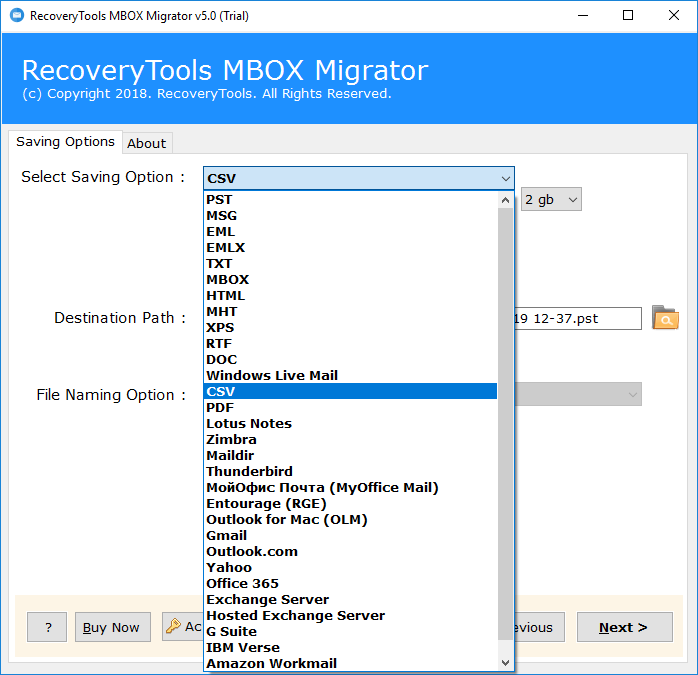698x675 pixels.
Task: Choose Yahoo as saving option
Action: pos(351,568)
